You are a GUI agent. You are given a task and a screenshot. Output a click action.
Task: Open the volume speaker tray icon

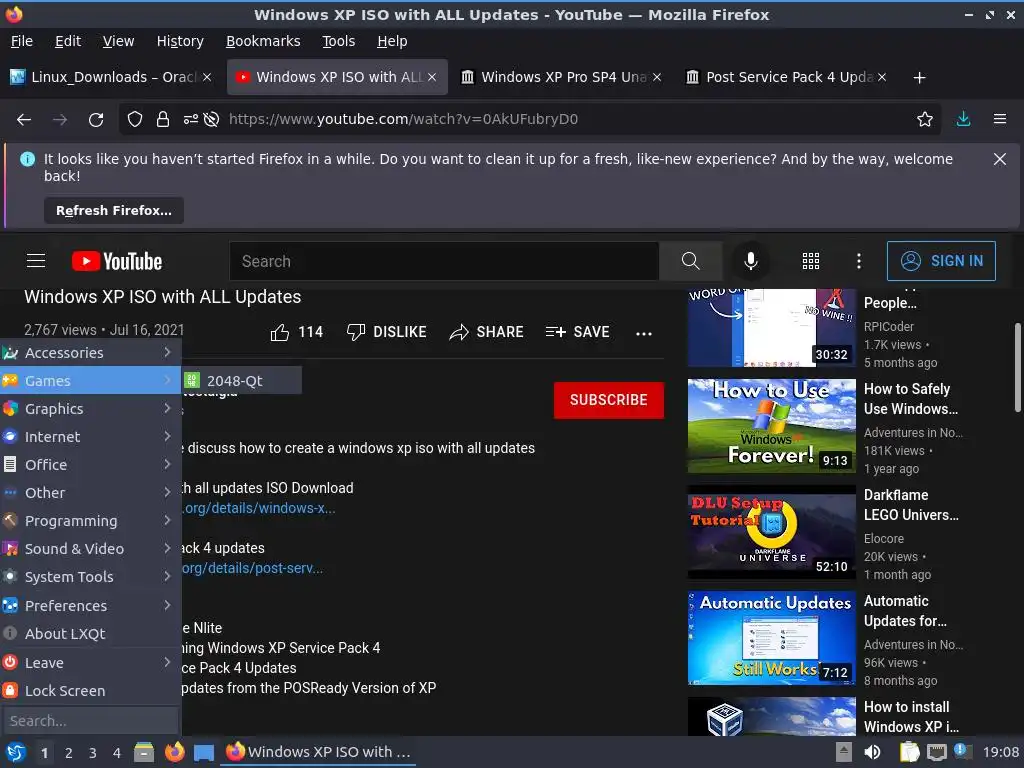click(872, 753)
